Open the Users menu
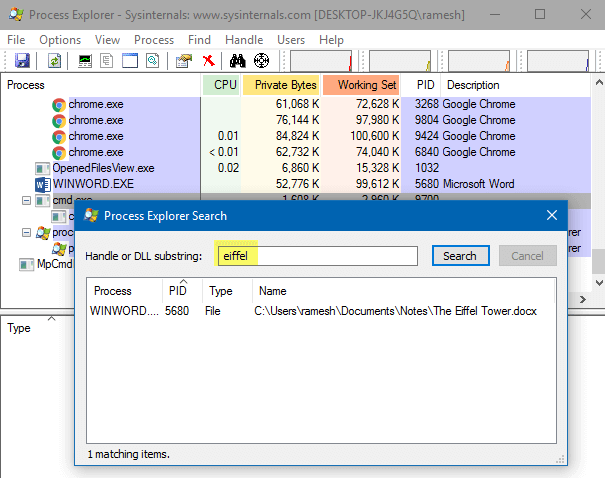The height and width of the screenshot is (478, 605). [x=291, y=40]
